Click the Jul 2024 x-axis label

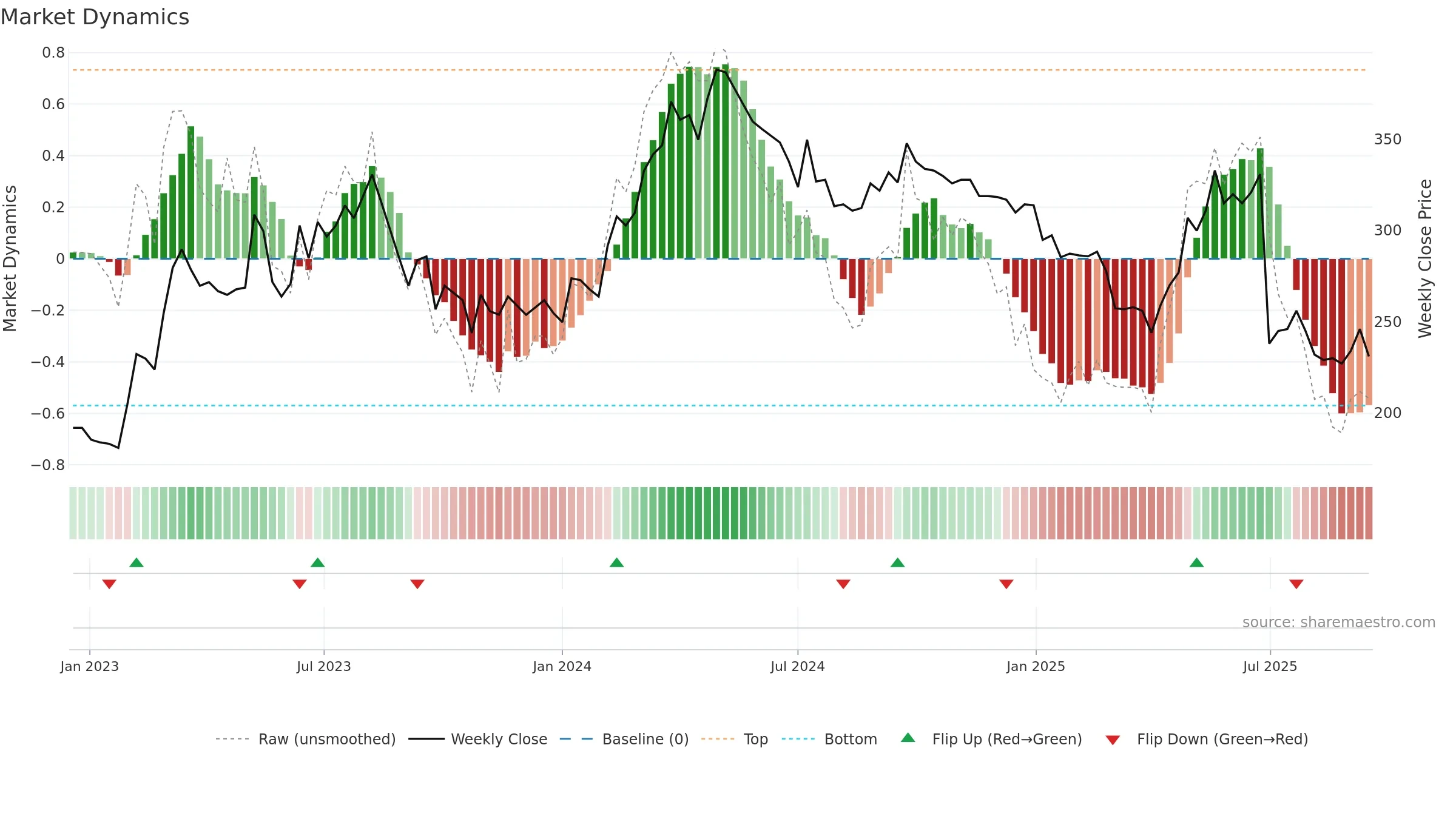pyautogui.click(x=798, y=666)
